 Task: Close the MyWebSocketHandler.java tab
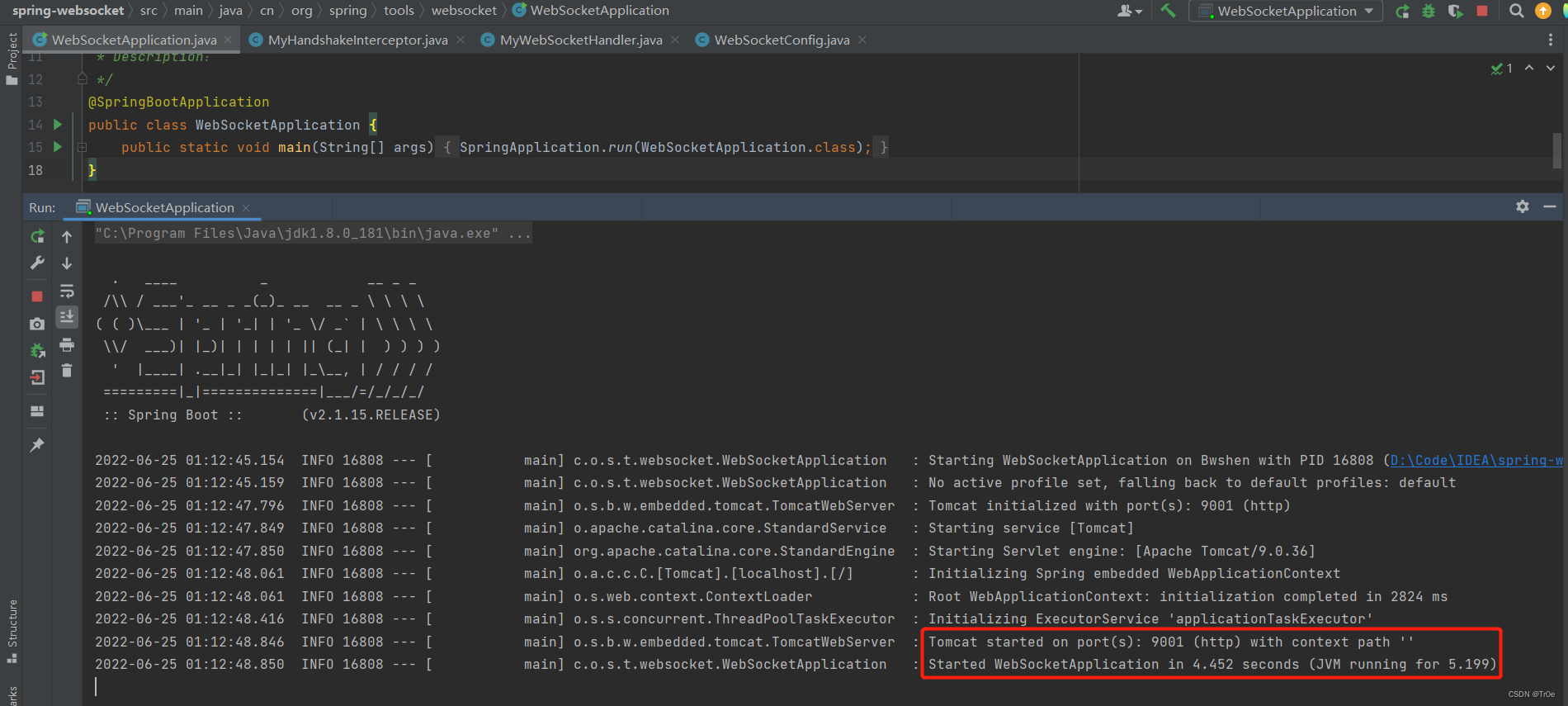(675, 40)
